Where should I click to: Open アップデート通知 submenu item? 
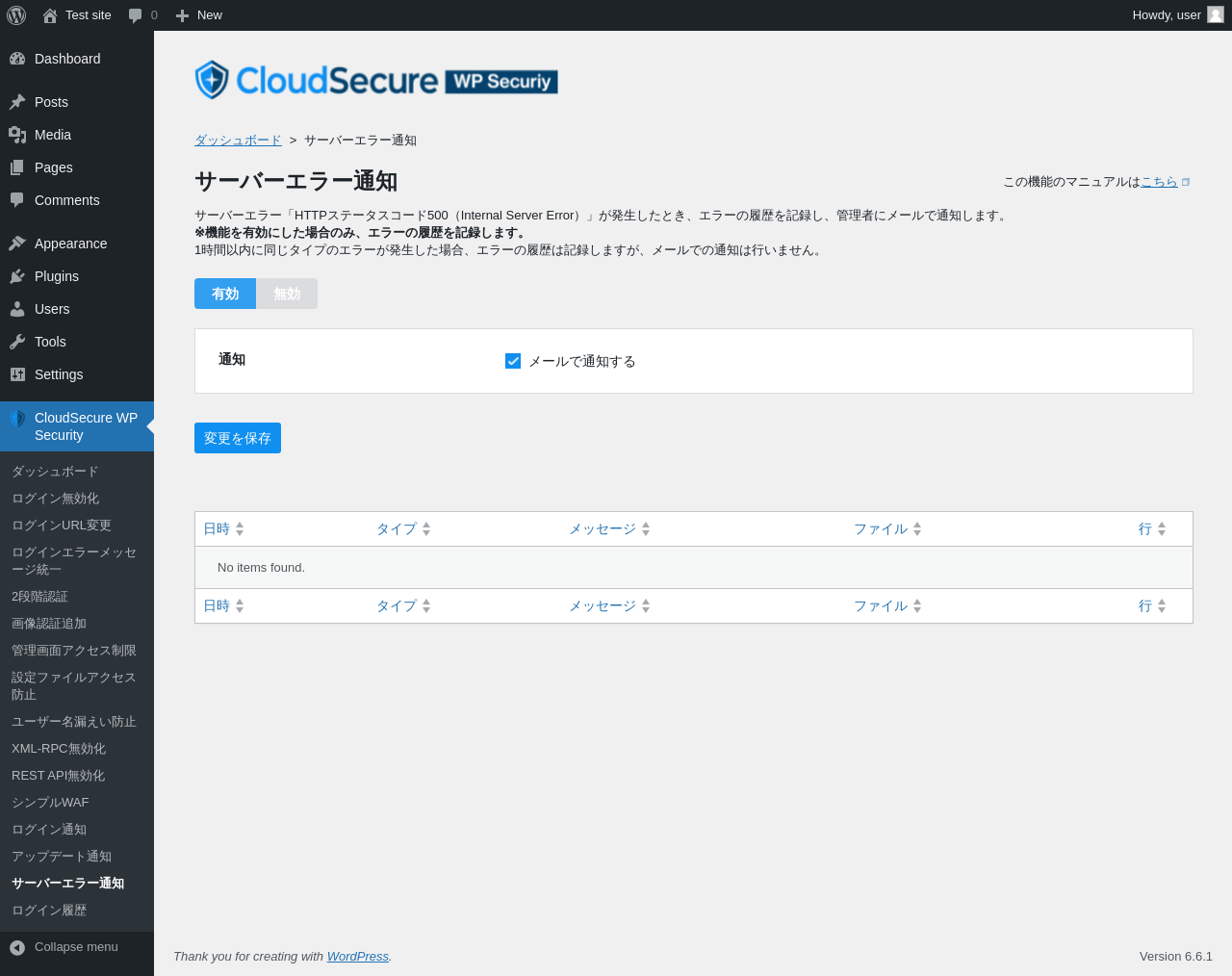[77, 857]
